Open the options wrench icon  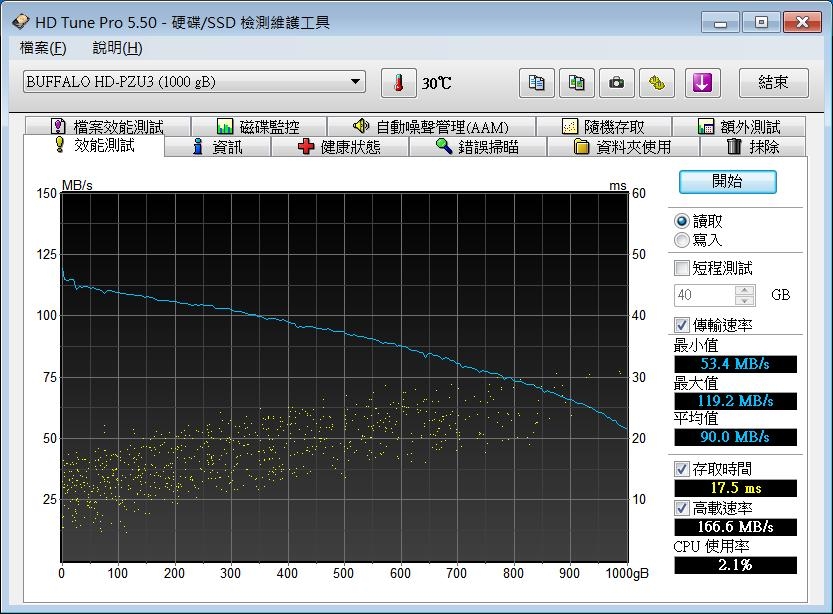click(x=657, y=83)
